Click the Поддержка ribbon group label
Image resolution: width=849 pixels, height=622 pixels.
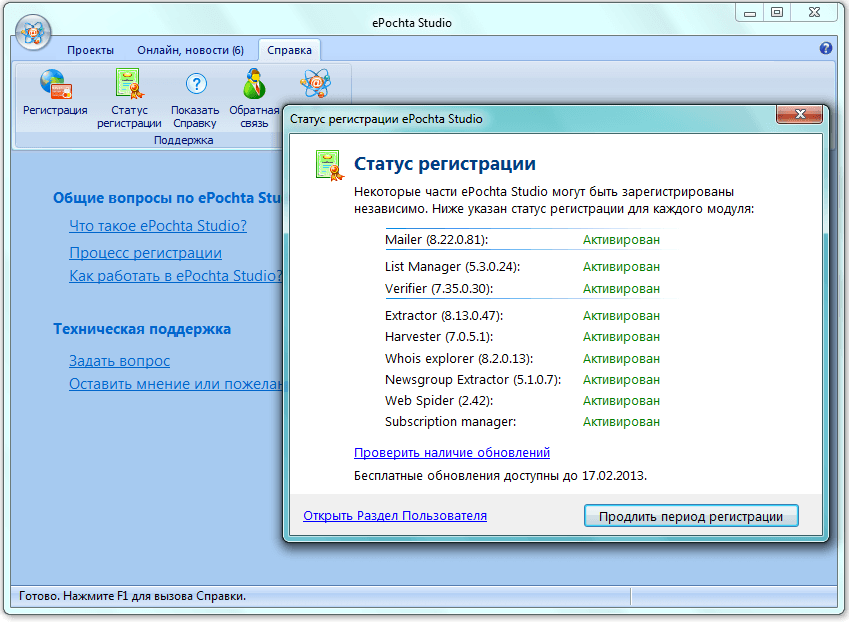[x=184, y=140]
